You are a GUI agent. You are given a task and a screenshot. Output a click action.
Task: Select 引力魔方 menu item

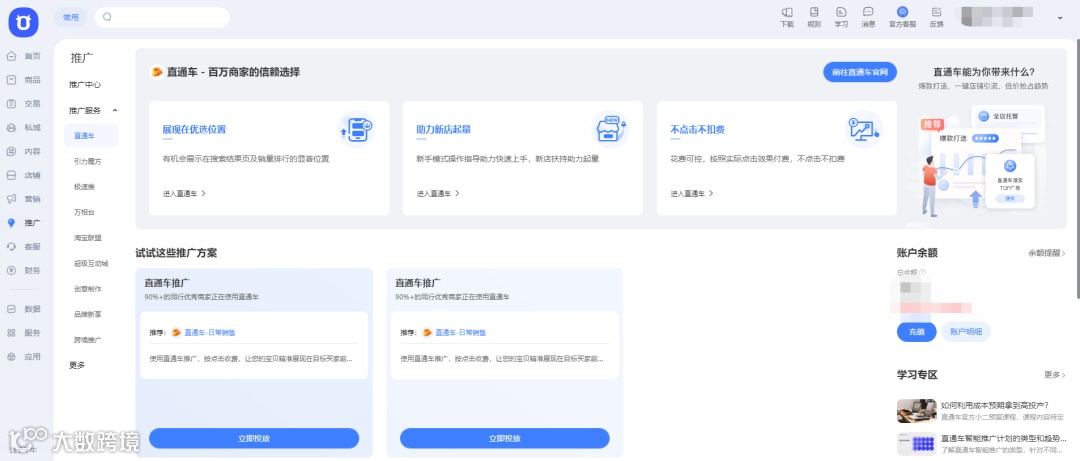pyautogui.click(x=87, y=161)
